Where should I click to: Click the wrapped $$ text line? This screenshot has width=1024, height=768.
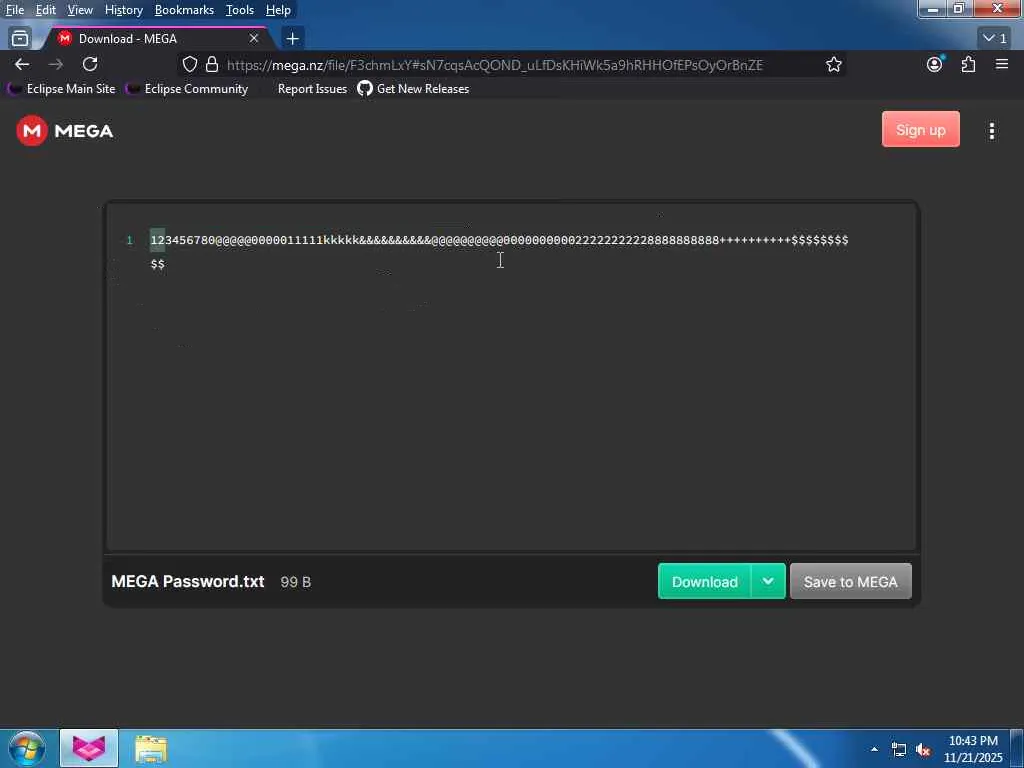point(157,264)
